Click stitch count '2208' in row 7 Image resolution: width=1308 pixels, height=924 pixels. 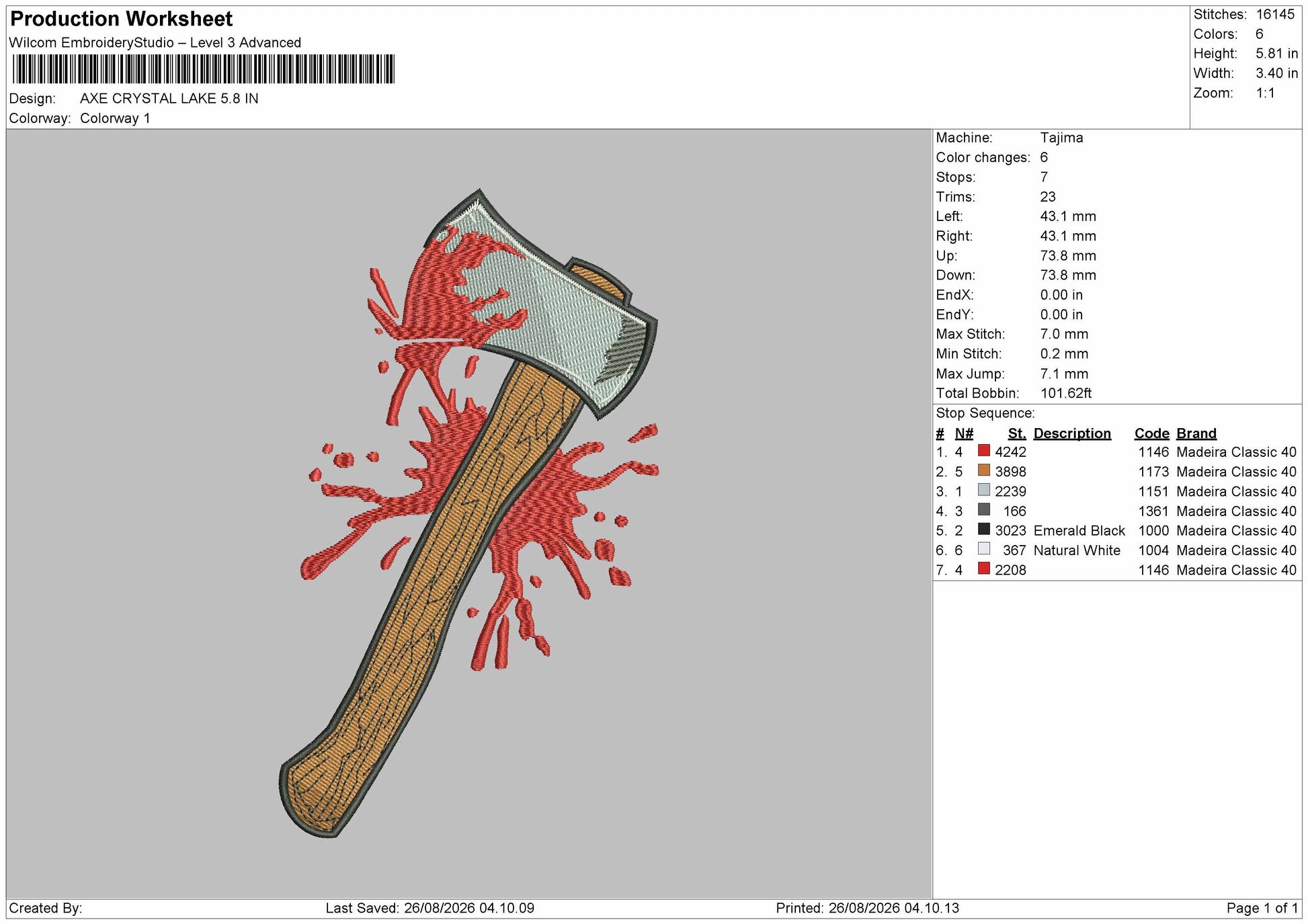(x=1011, y=571)
